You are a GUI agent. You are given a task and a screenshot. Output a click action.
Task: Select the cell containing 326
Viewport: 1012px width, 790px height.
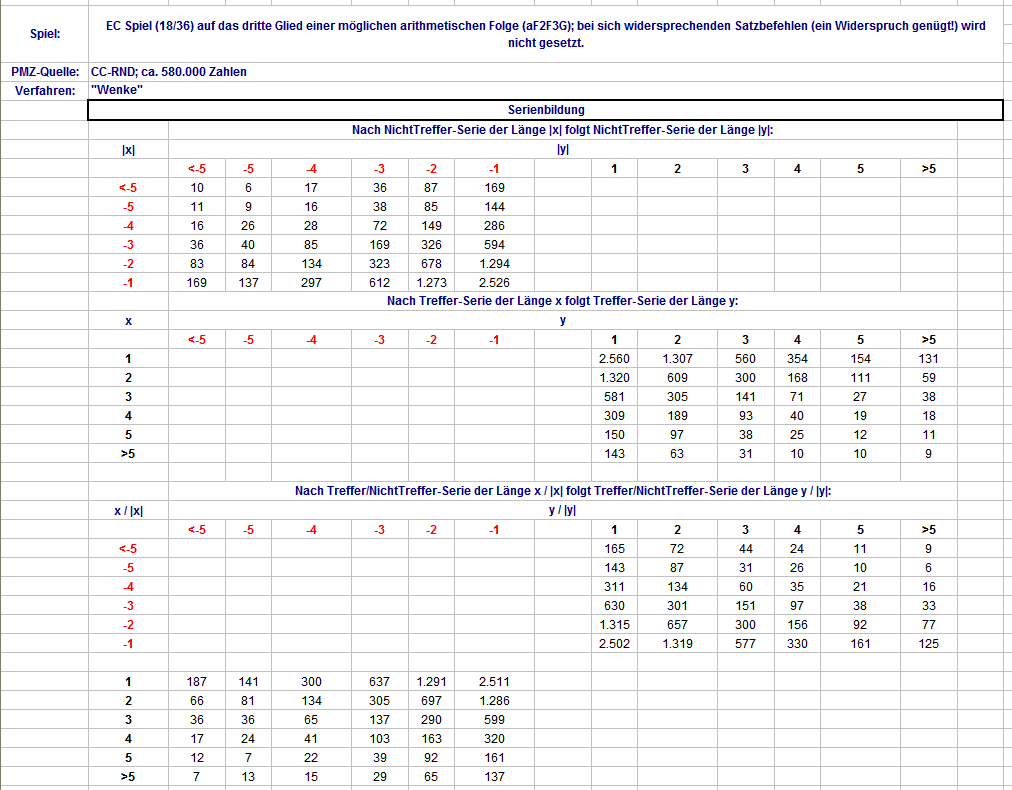pyautogui.click(x=431, y=245)
